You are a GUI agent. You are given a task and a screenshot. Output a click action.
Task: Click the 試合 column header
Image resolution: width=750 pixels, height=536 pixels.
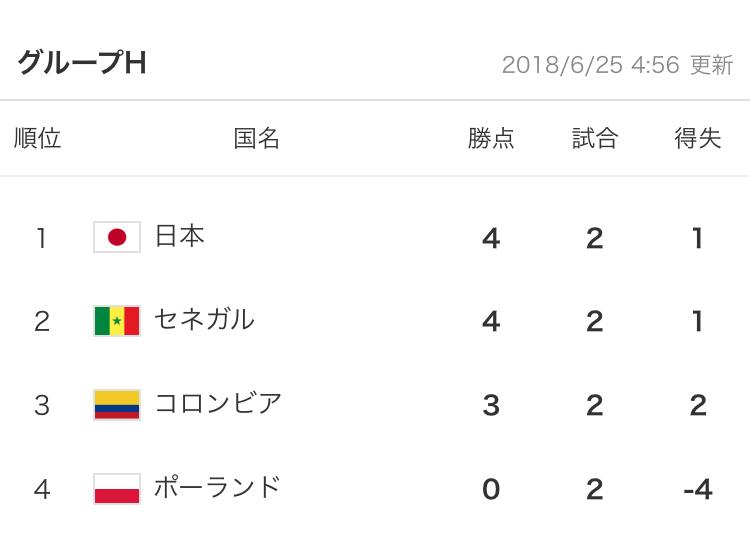(595, 139)
